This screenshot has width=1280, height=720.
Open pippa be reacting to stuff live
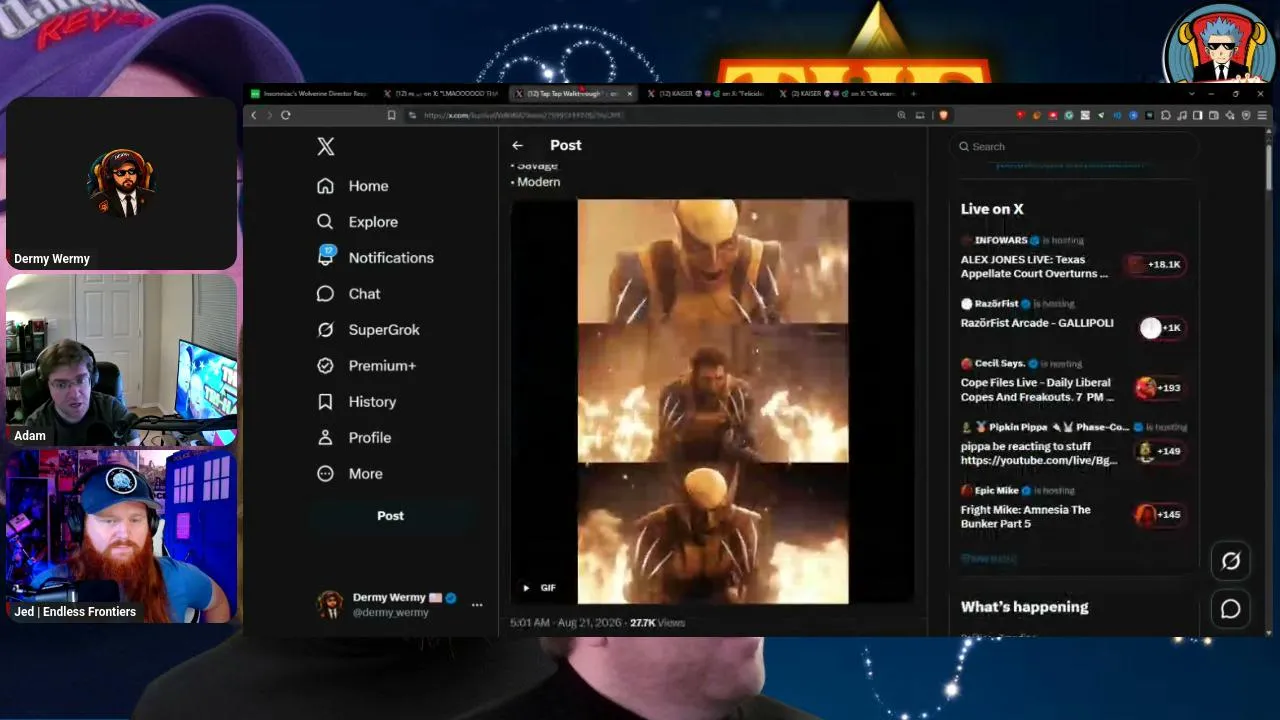pyautogui.click(x=1039, y=453)
